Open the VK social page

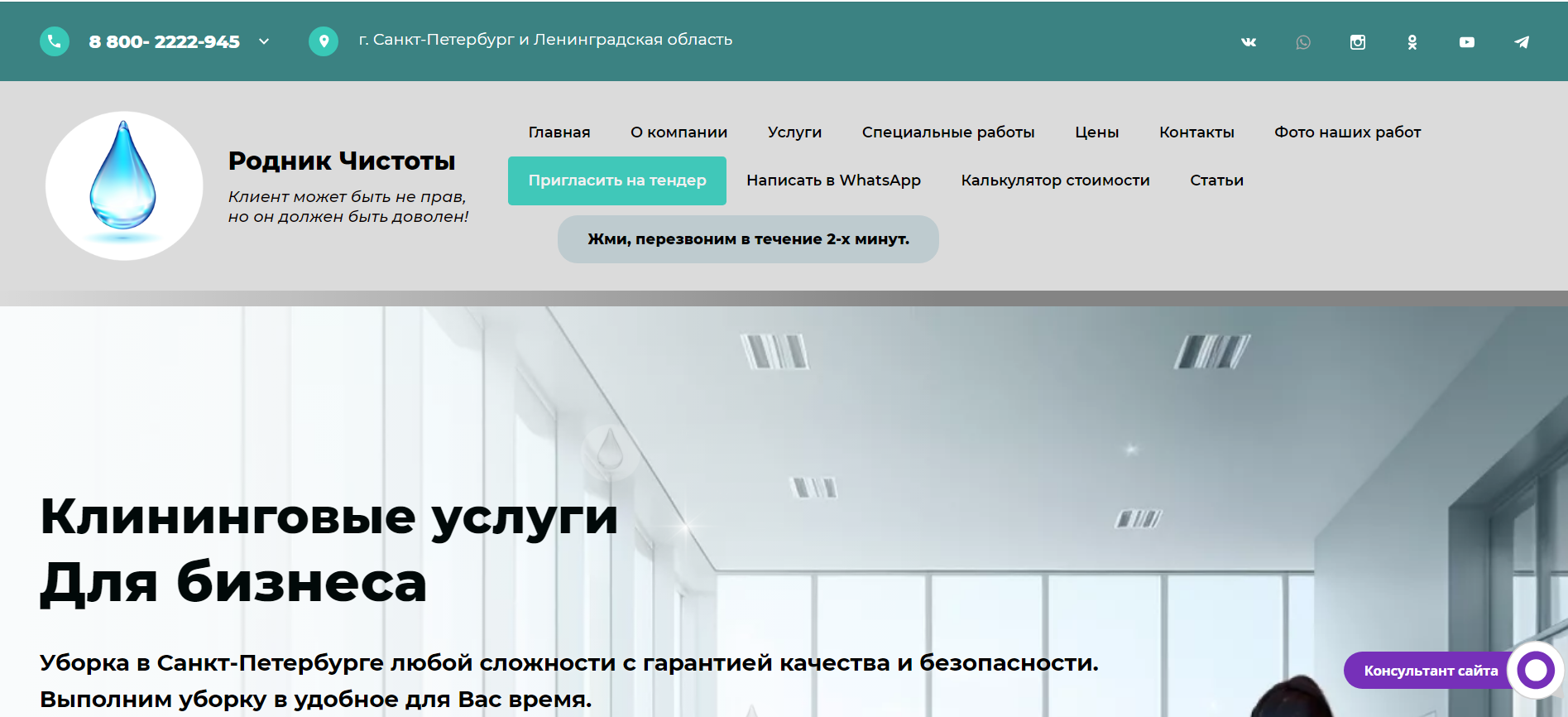click(x=1249, y=42)
